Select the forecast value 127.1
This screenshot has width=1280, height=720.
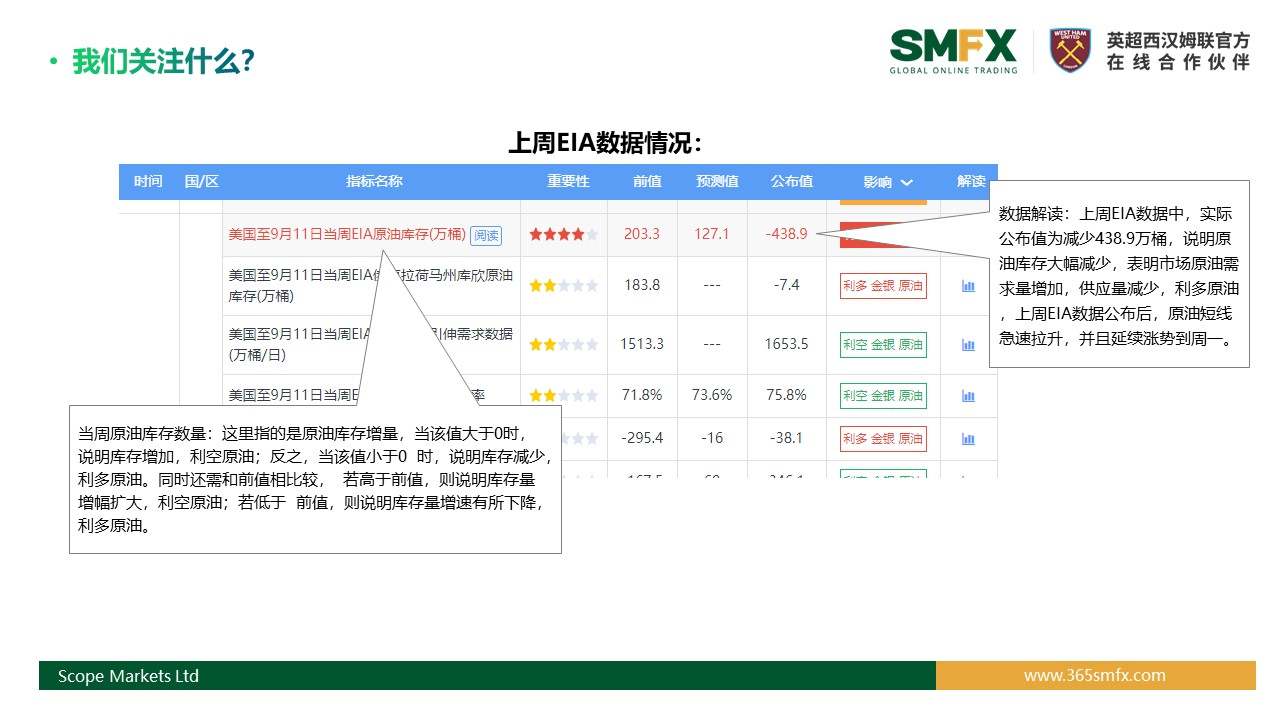point(712,234)
